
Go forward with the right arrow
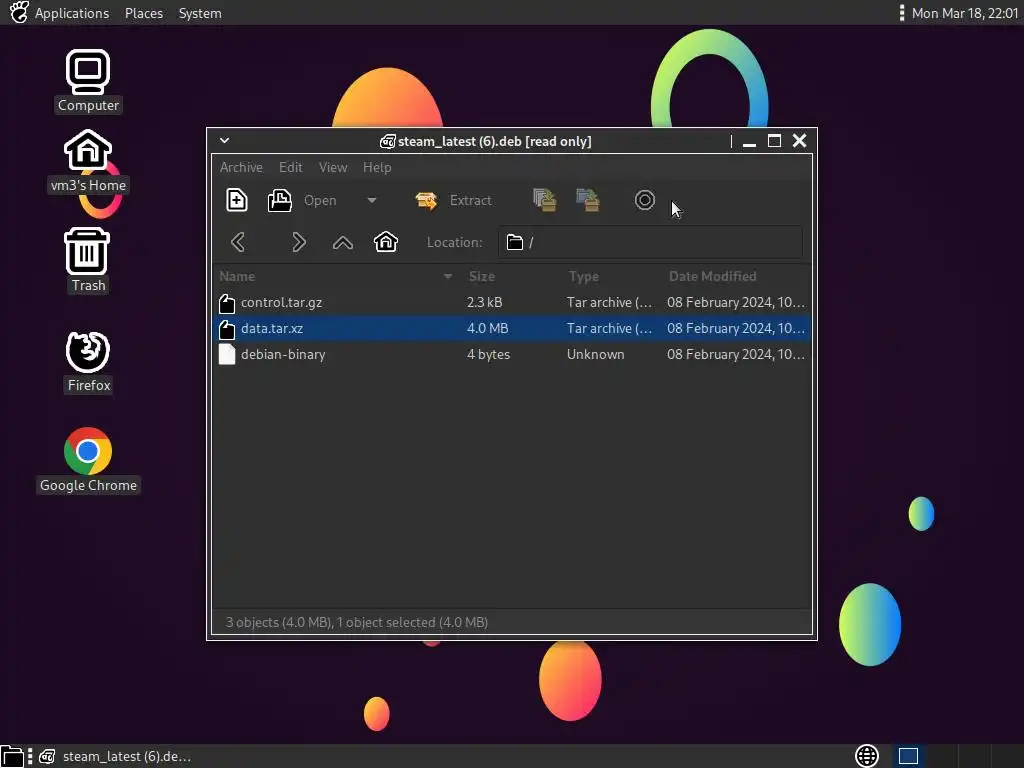point(298,242)
